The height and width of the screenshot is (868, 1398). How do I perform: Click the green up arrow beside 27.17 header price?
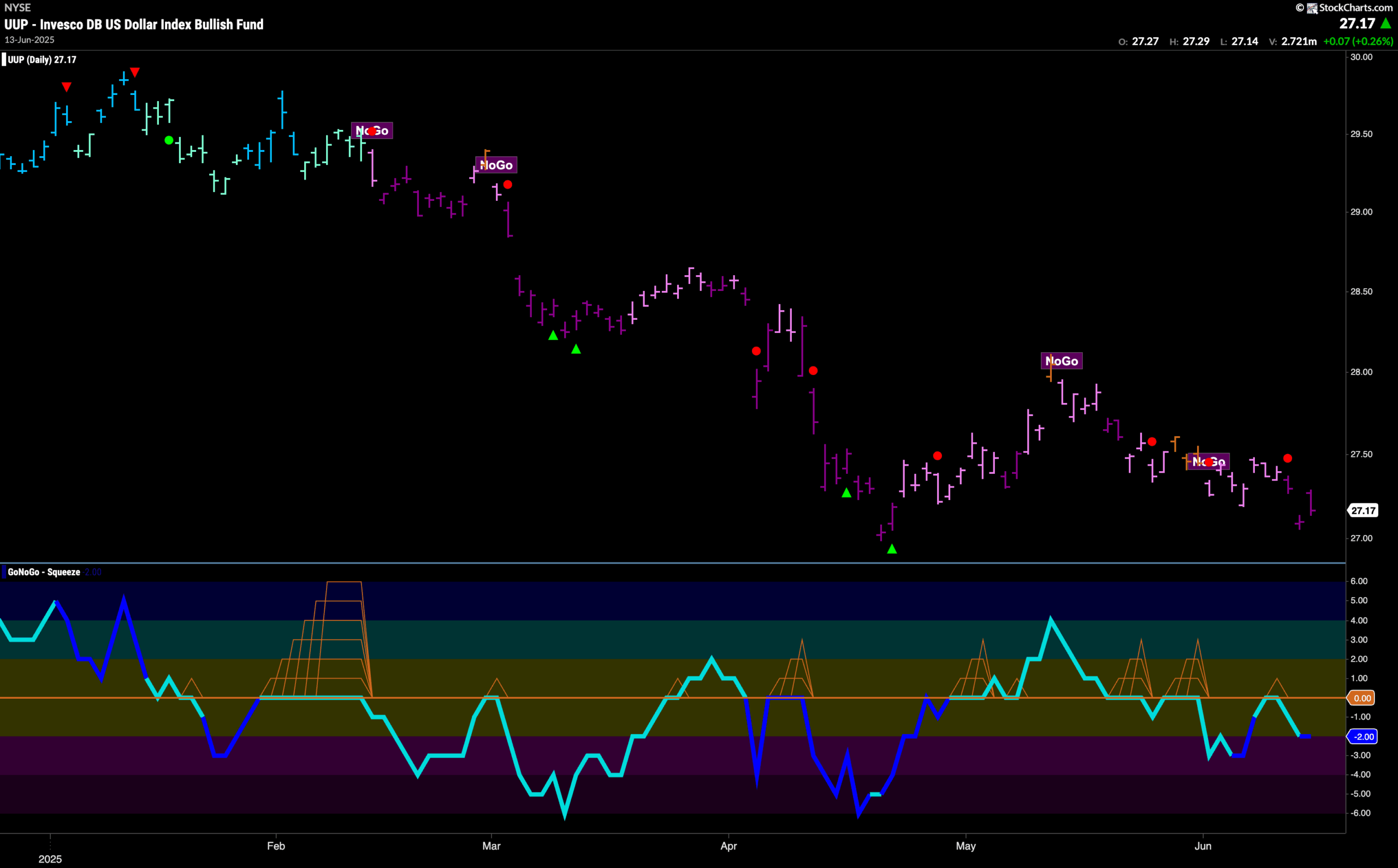[x=1387, y=23]
